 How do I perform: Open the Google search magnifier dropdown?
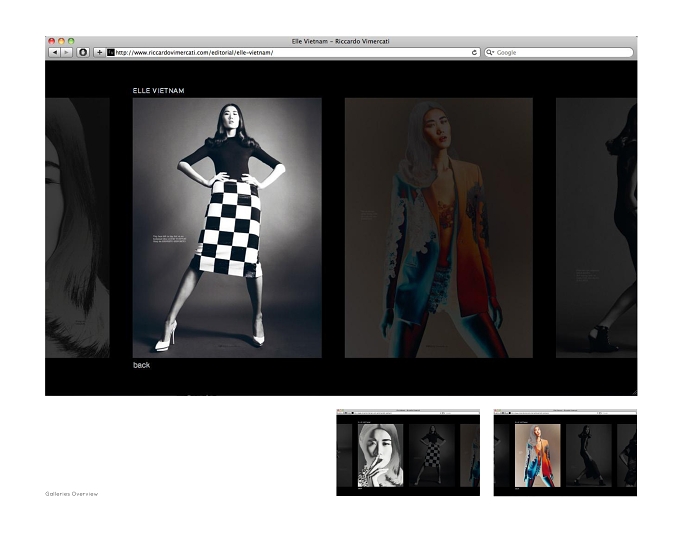coord(490,52)
